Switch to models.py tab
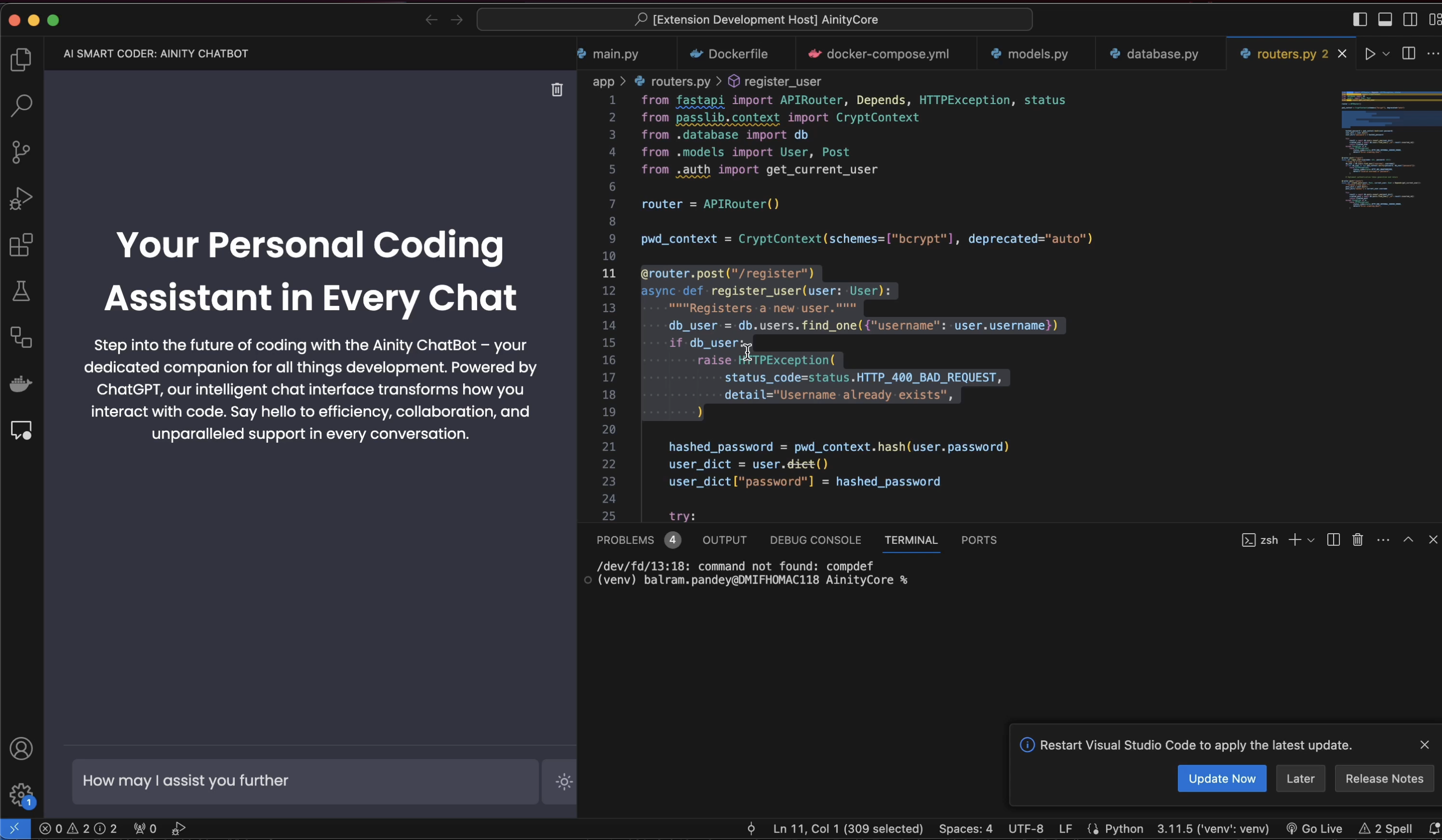 [x=1037, y=54]
